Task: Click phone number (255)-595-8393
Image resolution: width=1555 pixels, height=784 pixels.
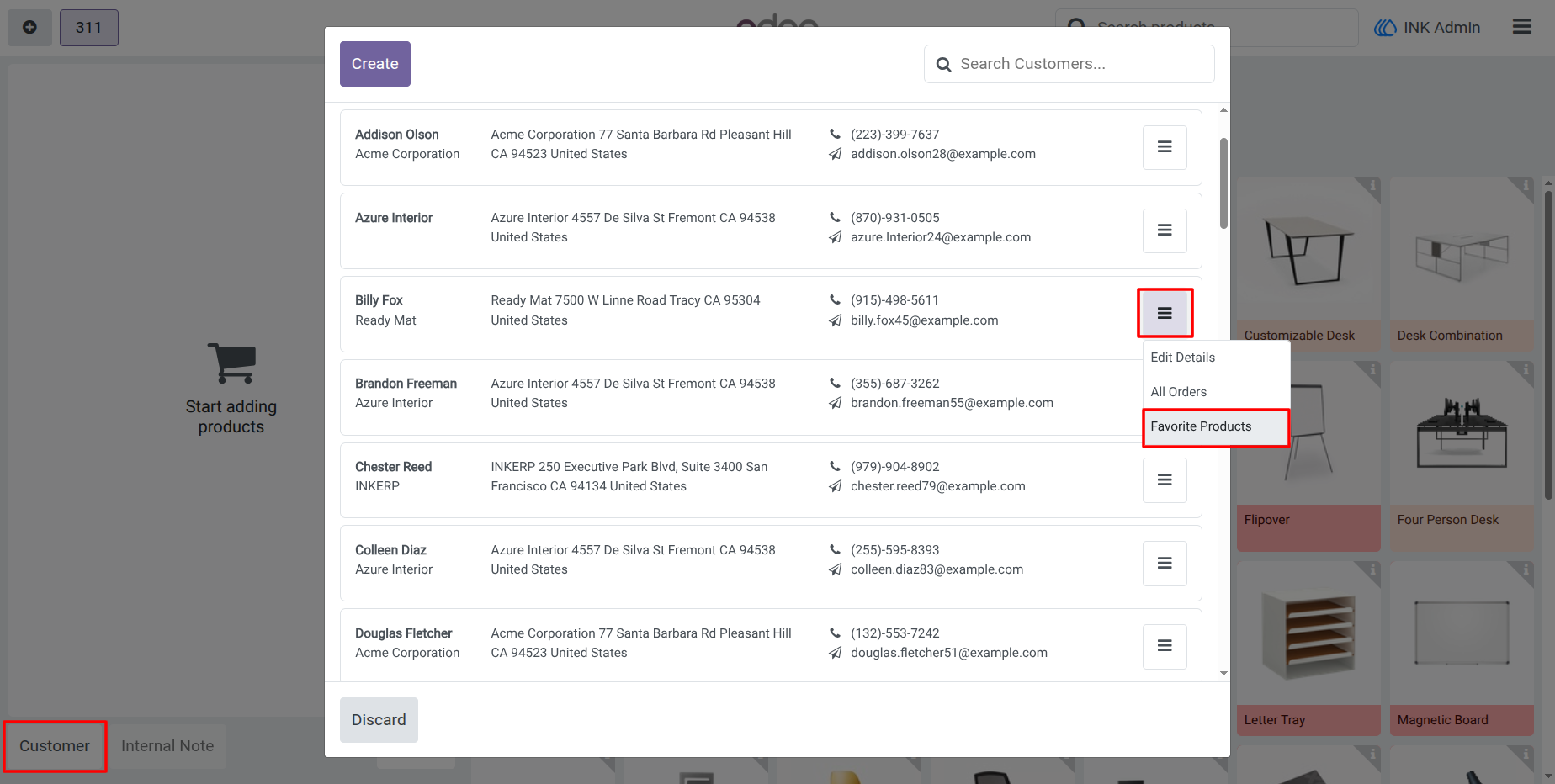Action: [894, 550]
